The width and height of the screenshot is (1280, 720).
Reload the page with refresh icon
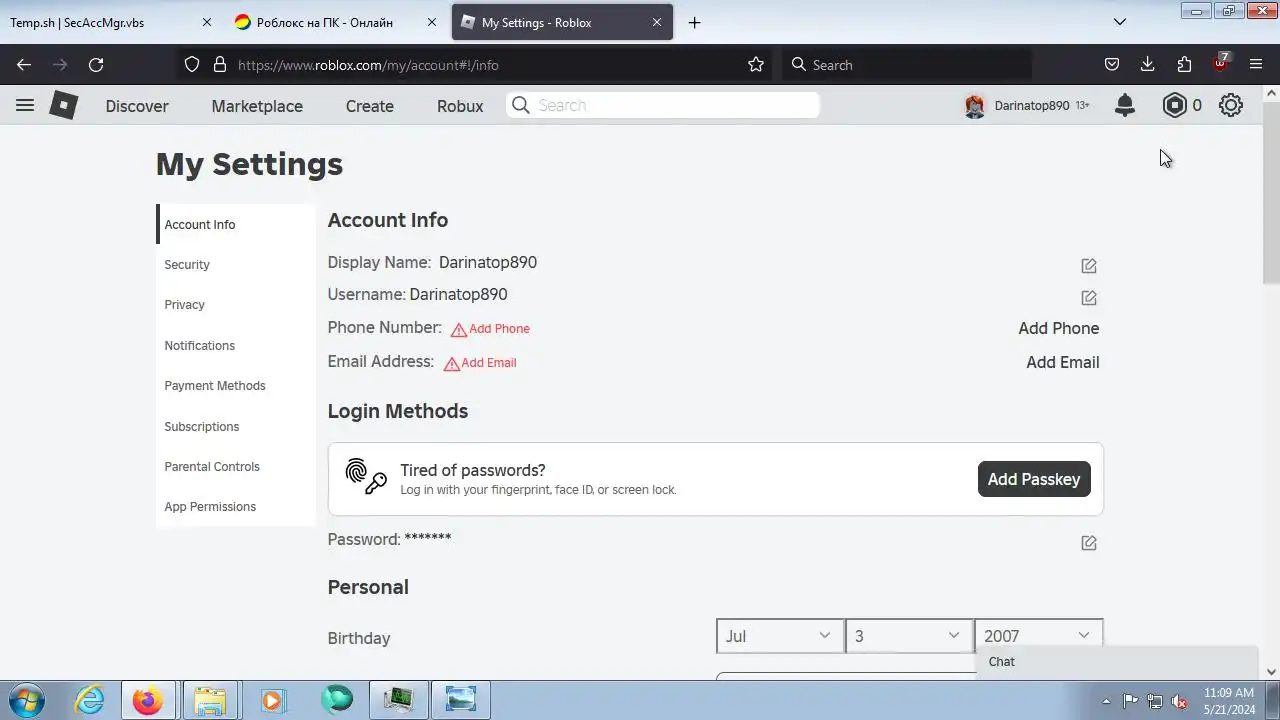96,64
